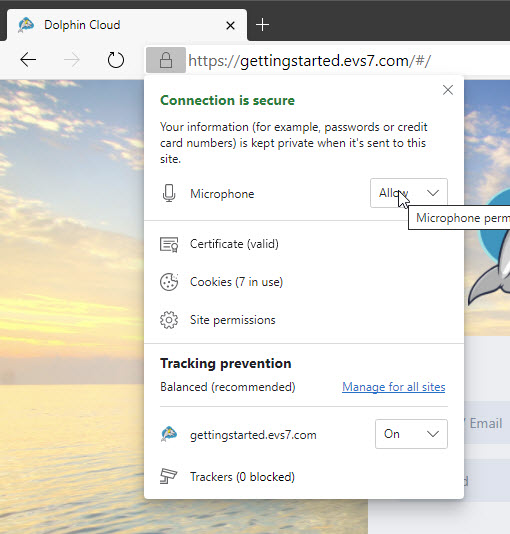Open Cookies (7 in use)

point(236,282)
